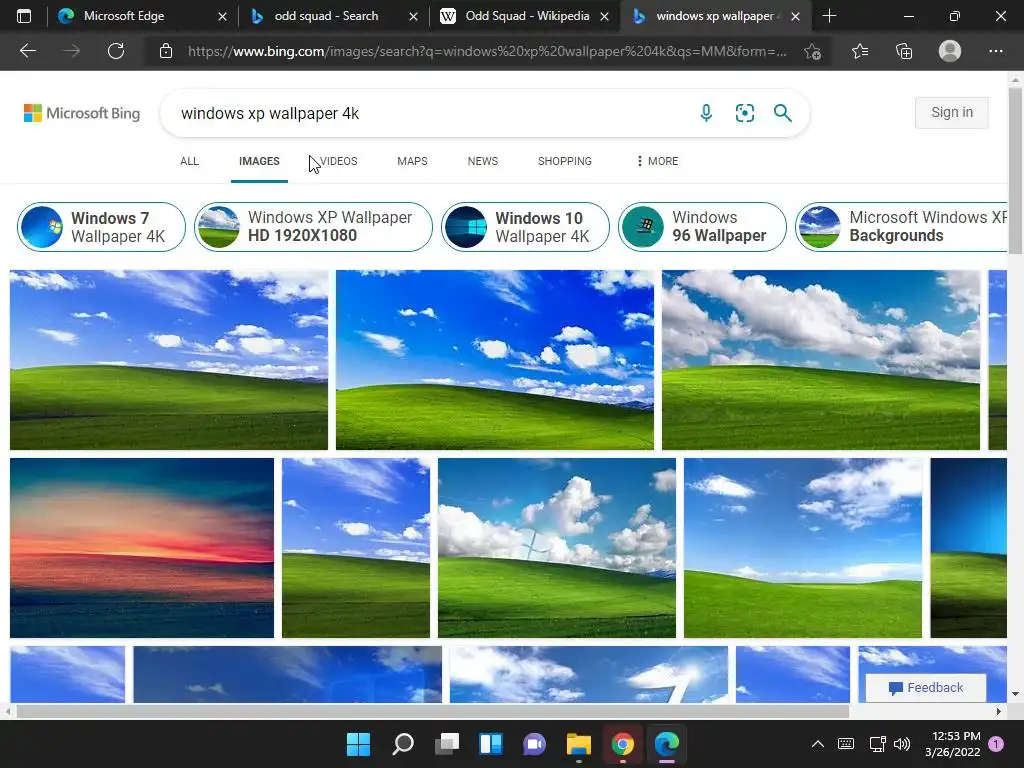Show hidden system tray icons
Screen dimensions: 1024x768
click(x=818, y=744)
